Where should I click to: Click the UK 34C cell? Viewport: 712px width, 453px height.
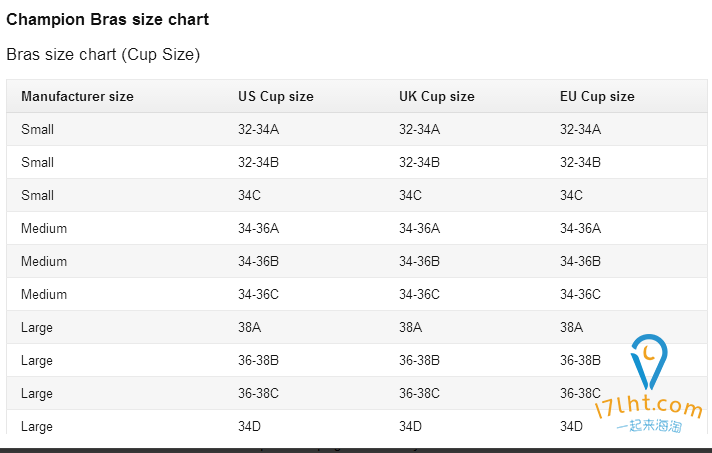tap(410, 196)
